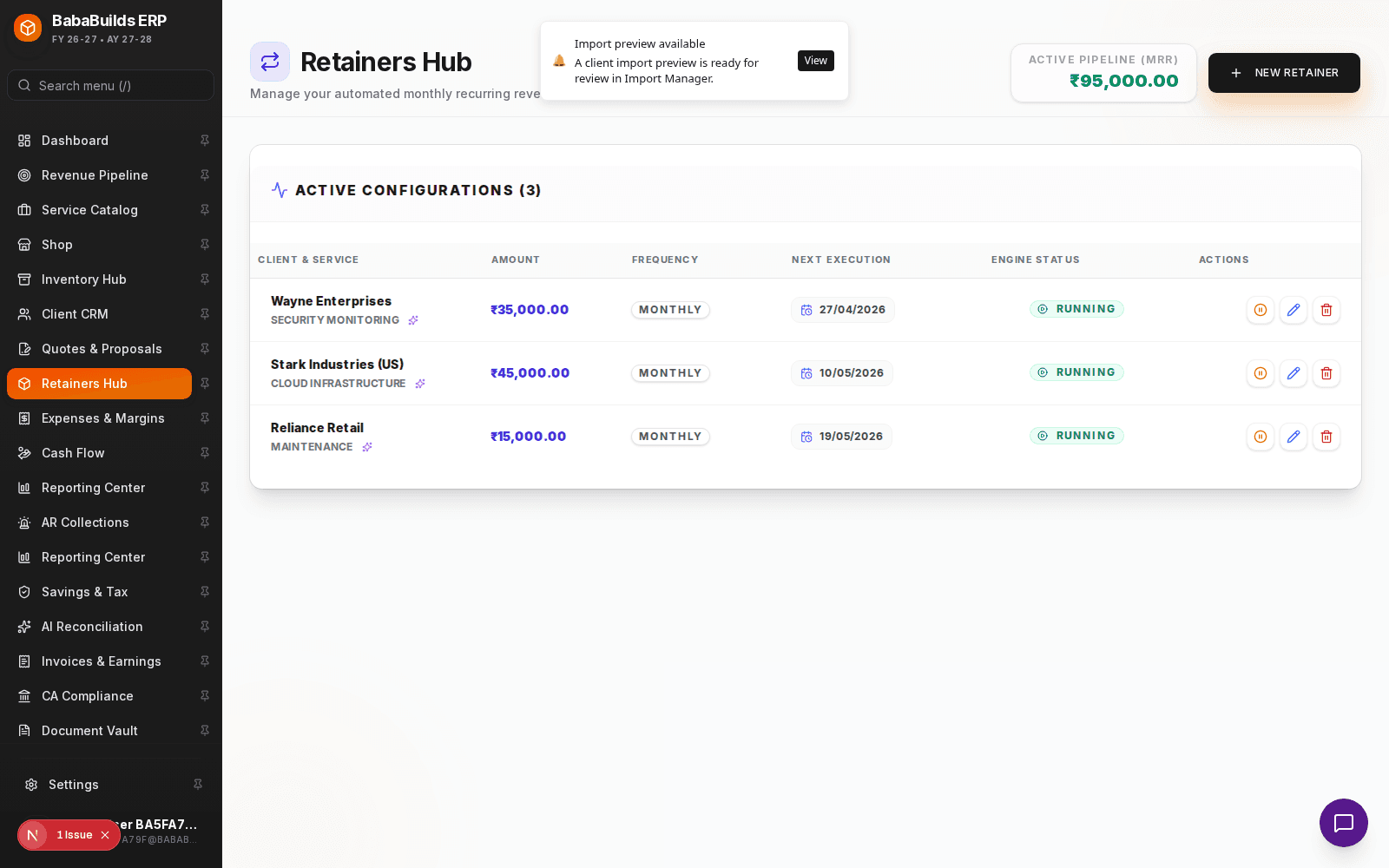The image size is (1389, 868).
Task: Select the ₹45,000.00 amount
Action: click(530, 373)
